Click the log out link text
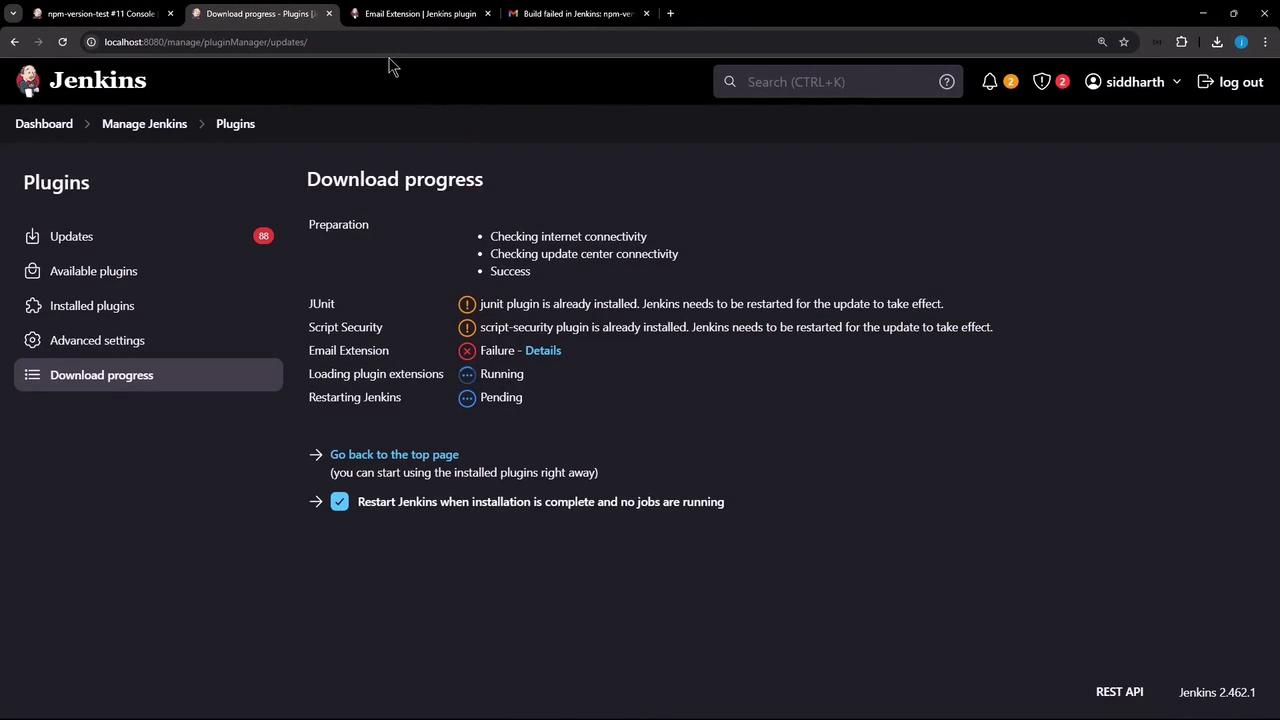Image resolution: width=1280 pixels, height=720 pixels. click(1241, 82)
